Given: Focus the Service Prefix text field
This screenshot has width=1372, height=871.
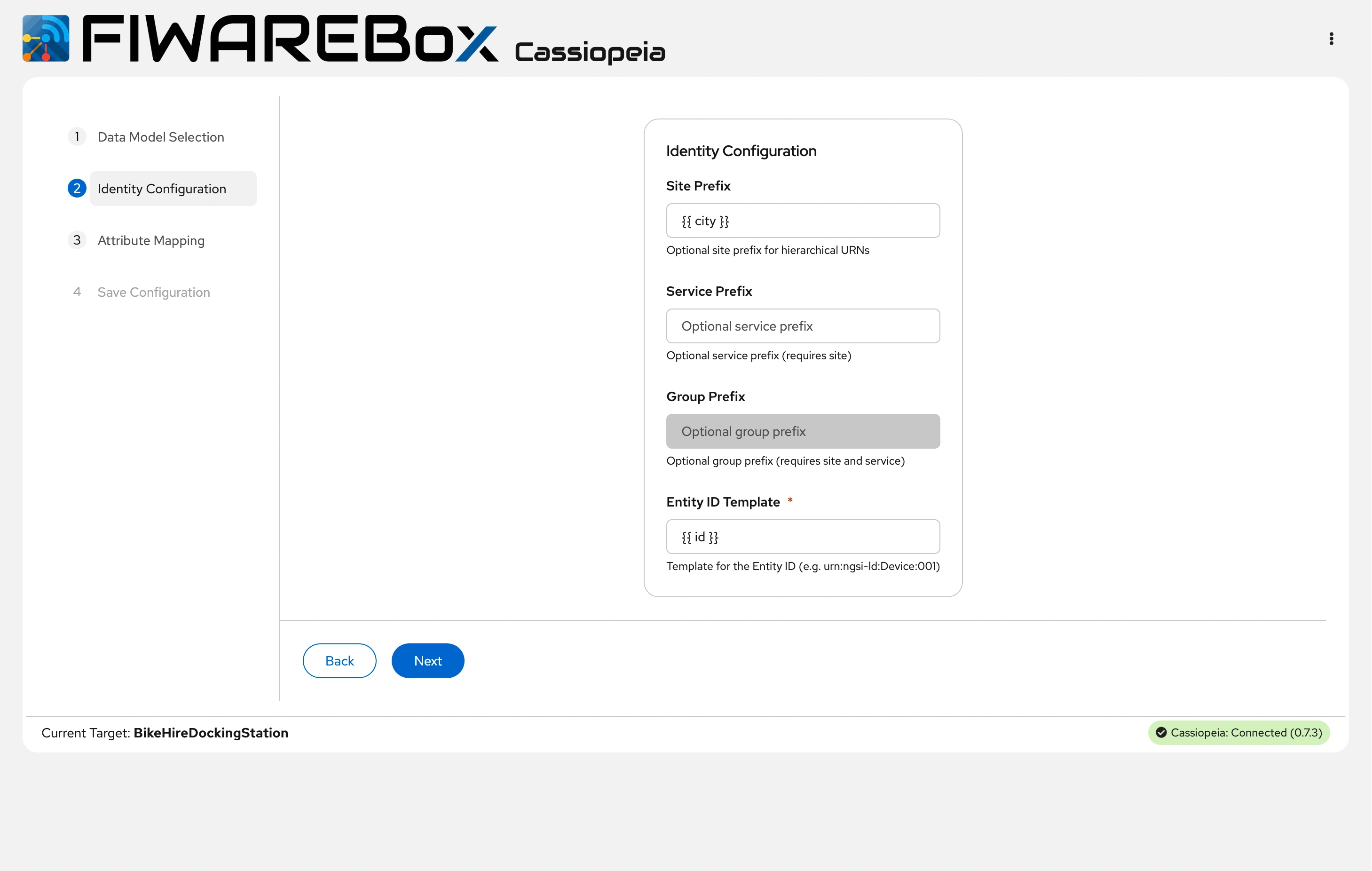Looking at the screenshot, I should click(x=802, y=326).
